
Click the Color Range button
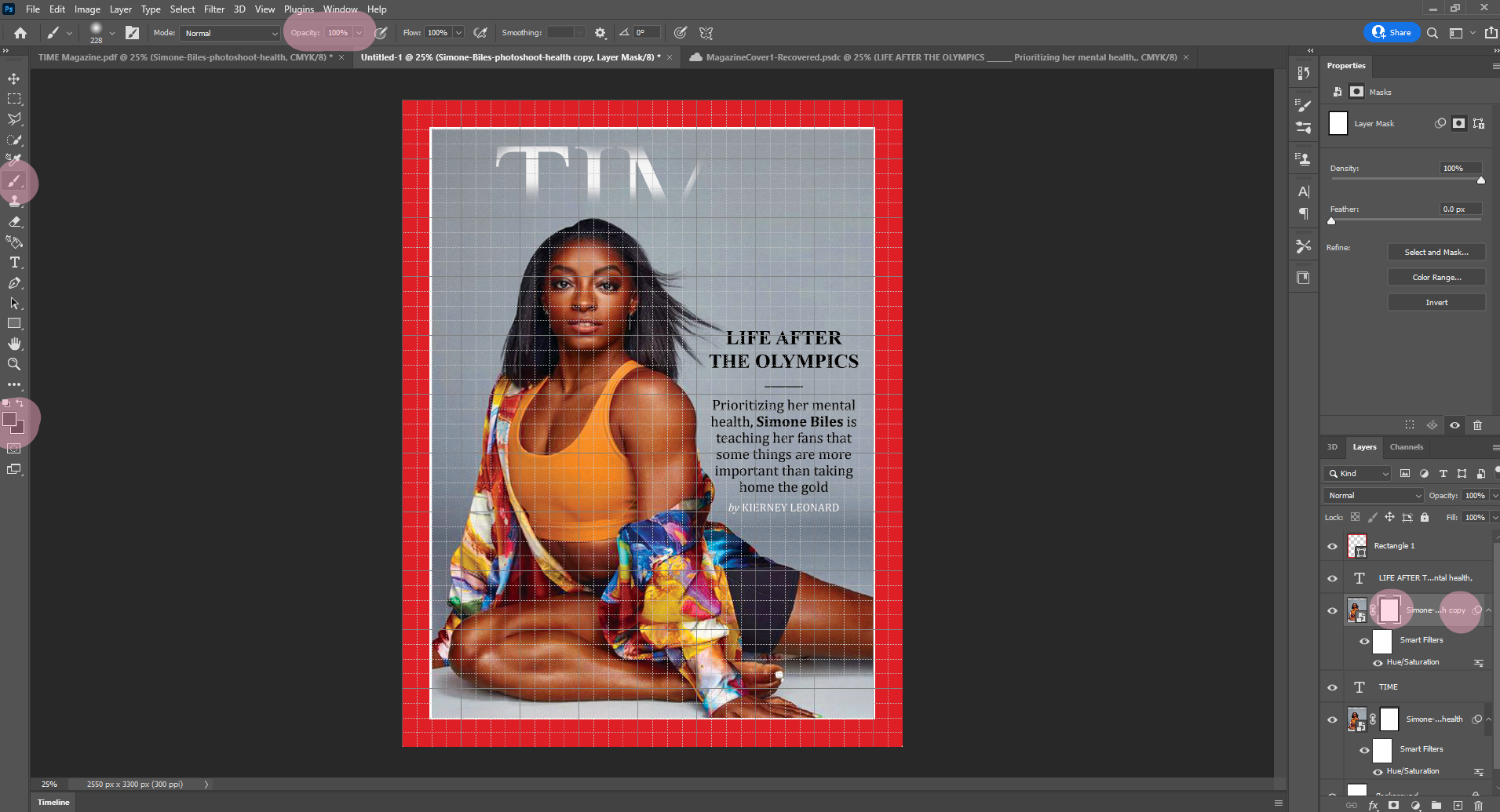1436,277
